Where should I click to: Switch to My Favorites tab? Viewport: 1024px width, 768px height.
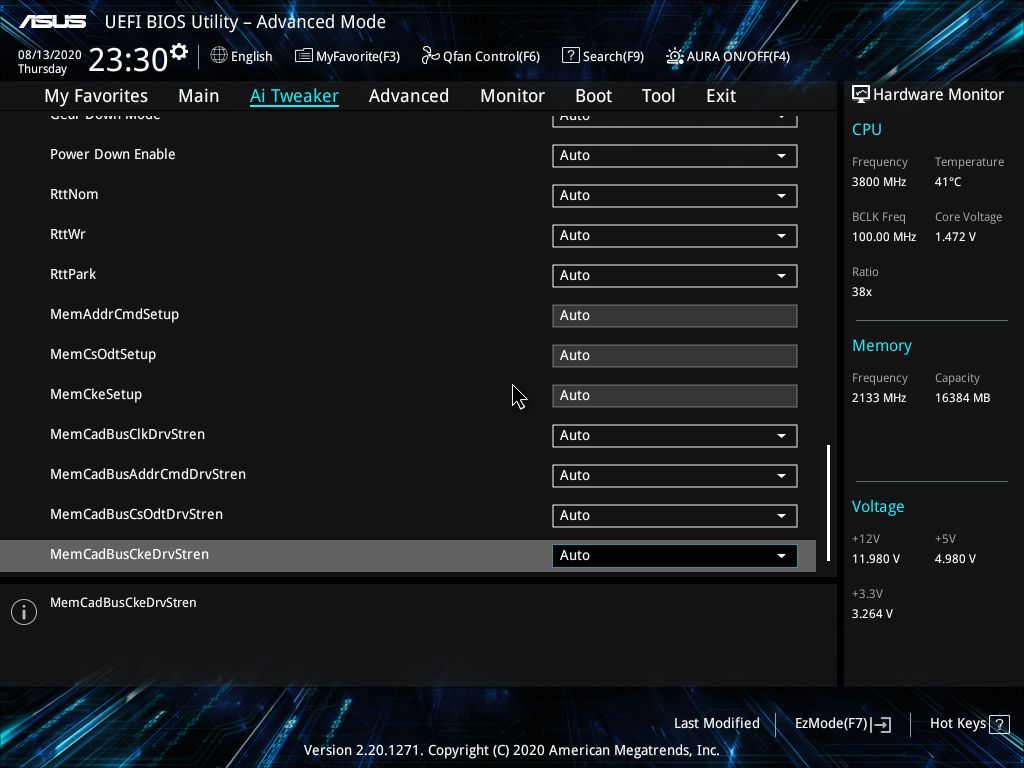coord(96,96)
